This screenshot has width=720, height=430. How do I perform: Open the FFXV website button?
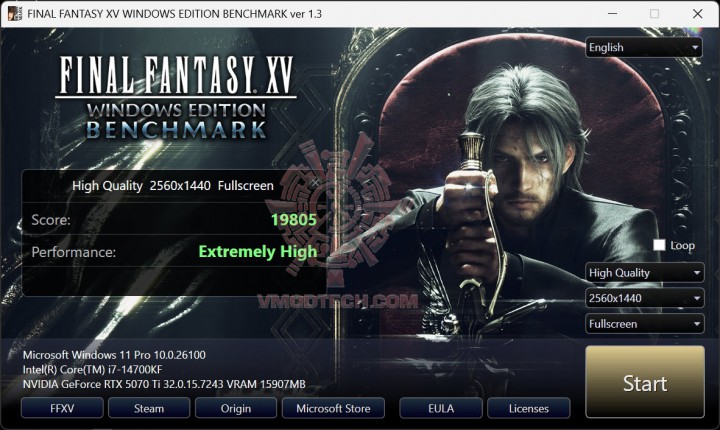62,408
